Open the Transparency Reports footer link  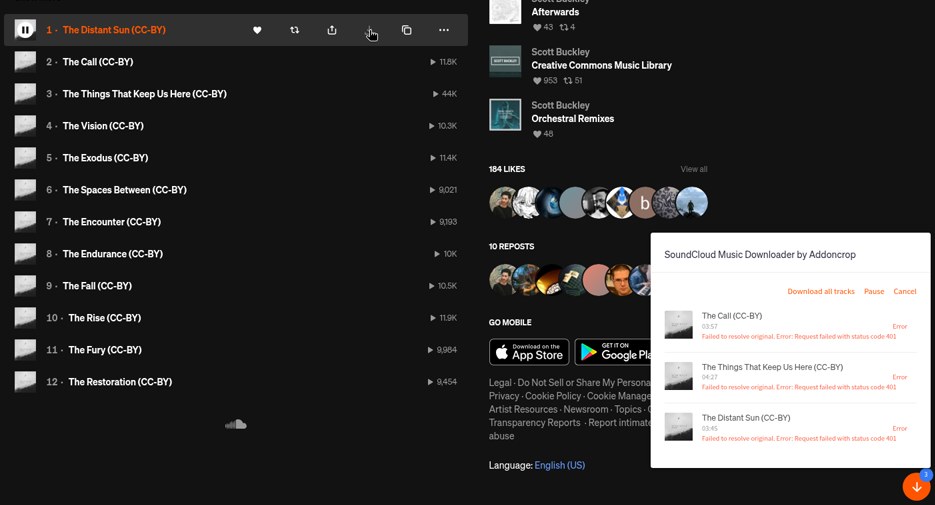point(534,423)
